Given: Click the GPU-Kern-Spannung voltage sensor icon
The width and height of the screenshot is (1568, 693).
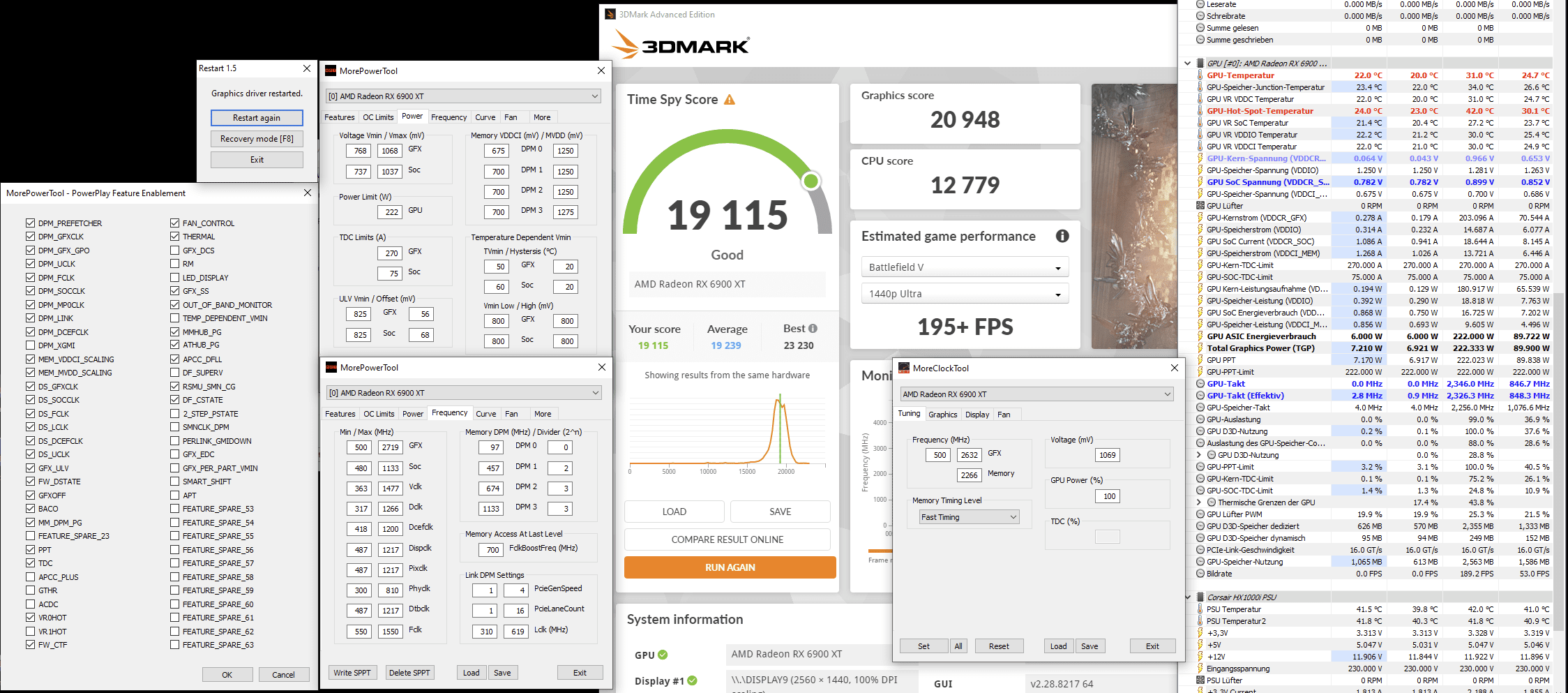Looking at the screenshot, I should (x=1200, y=158).
